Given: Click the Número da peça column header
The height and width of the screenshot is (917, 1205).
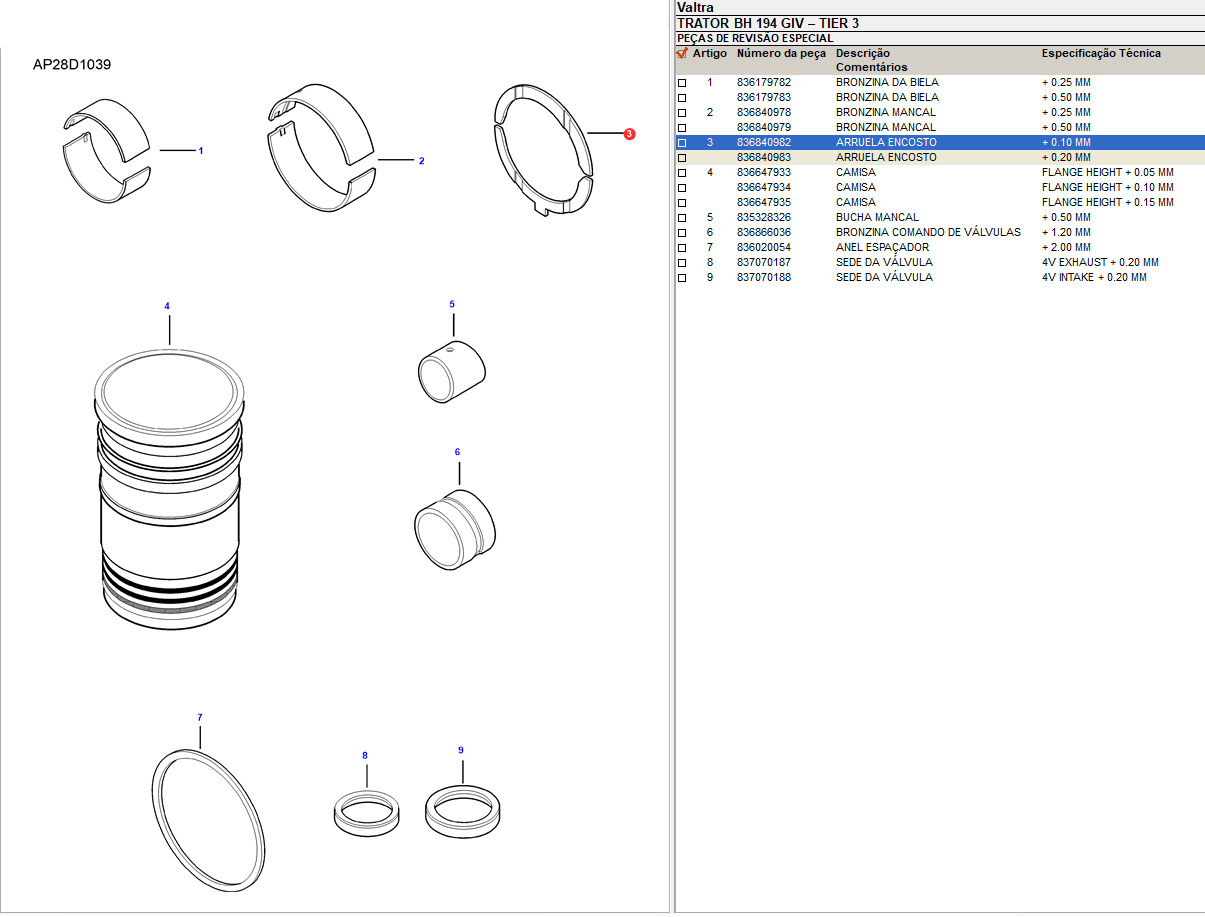Looking at the screenshot, I should [781, 53].
